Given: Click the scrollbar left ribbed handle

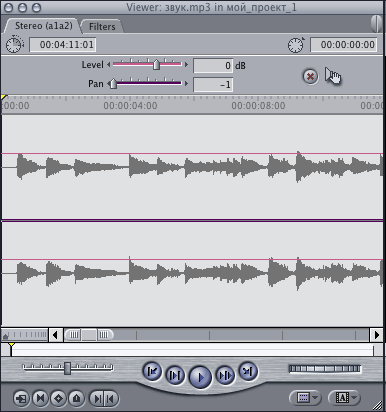Looking at the screenshot, I should (x=73, y=335).
